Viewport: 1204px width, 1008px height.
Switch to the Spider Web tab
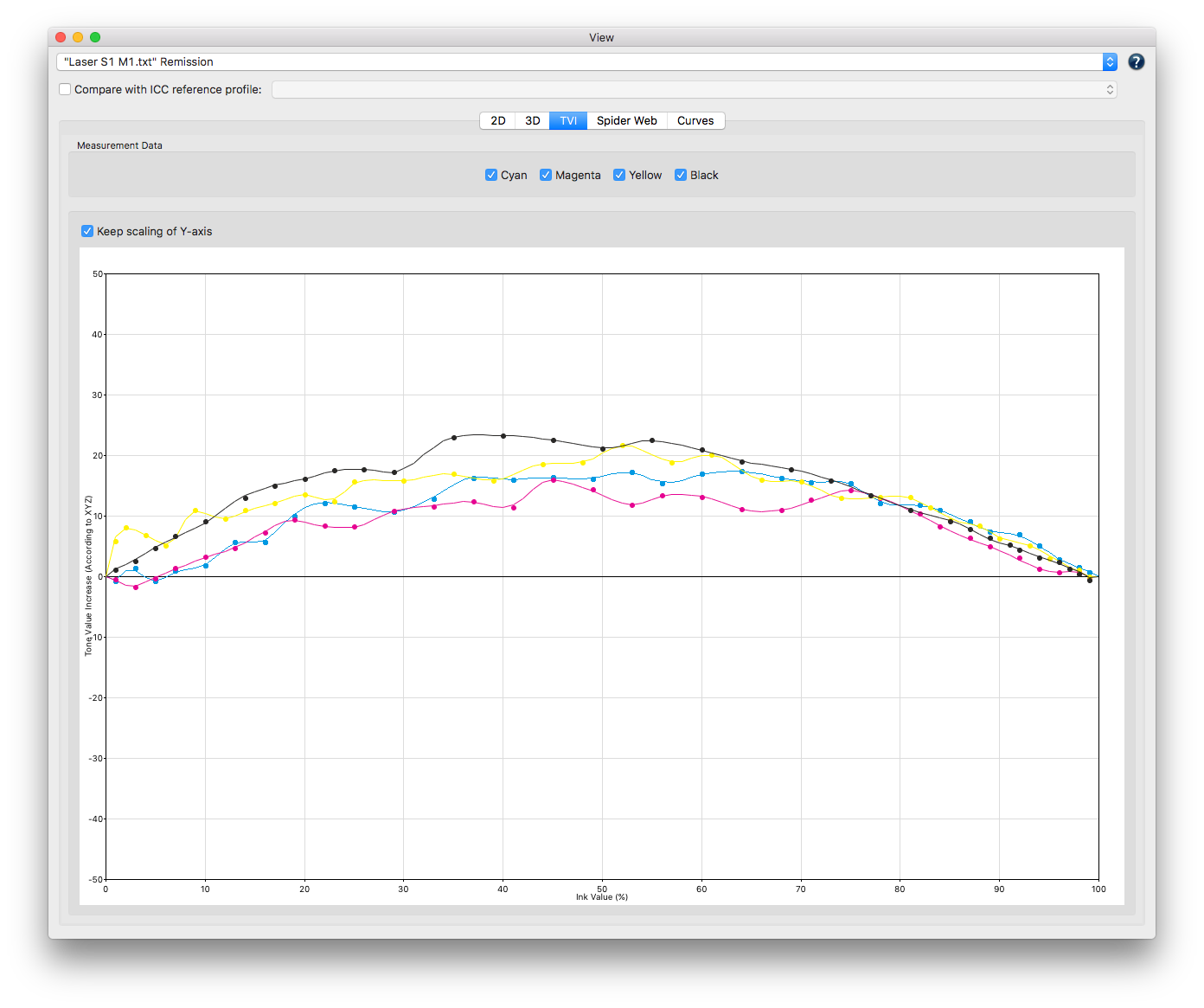pyautogui.click(x=627, y=120)
